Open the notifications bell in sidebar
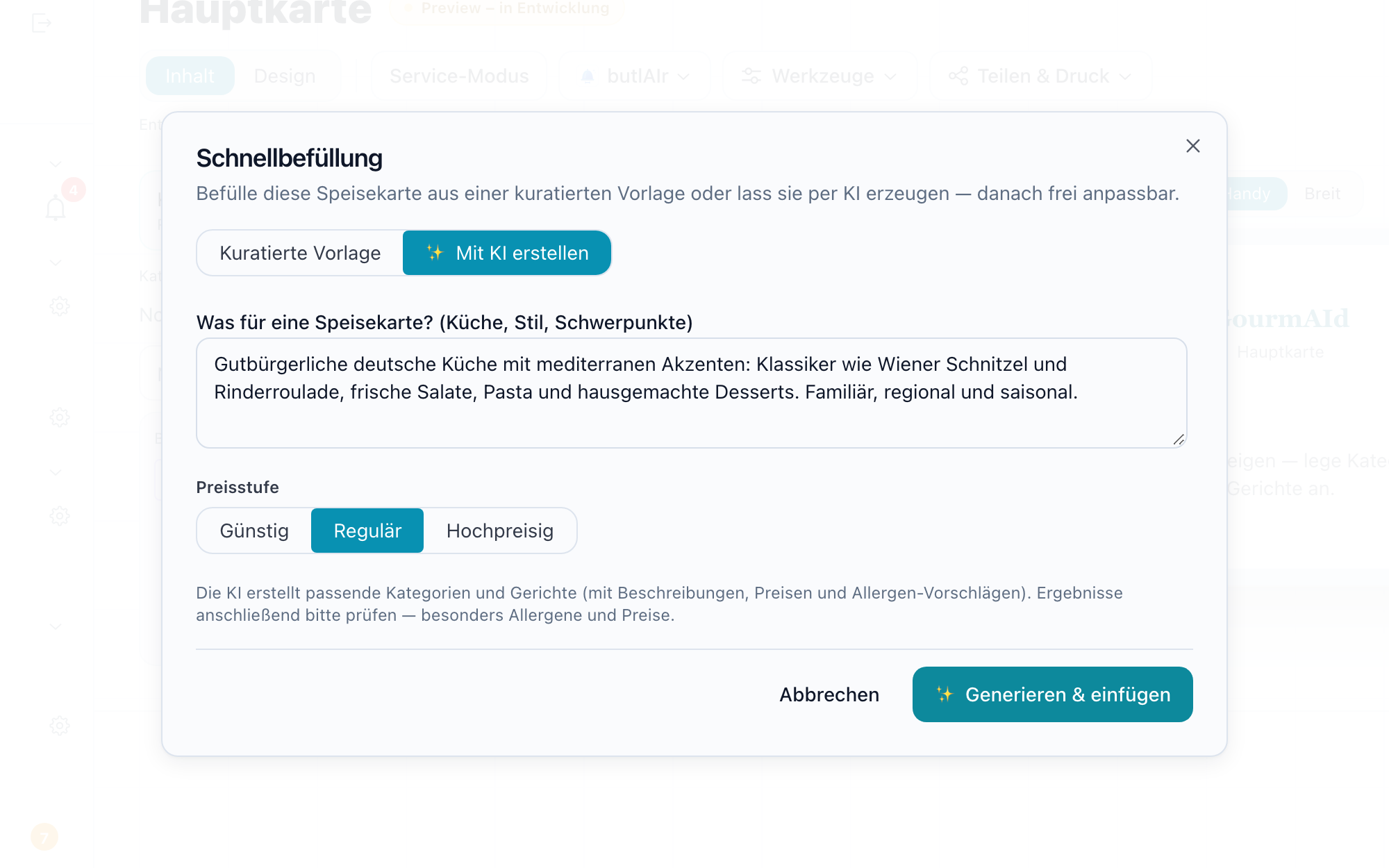 [x=56, y=208]
